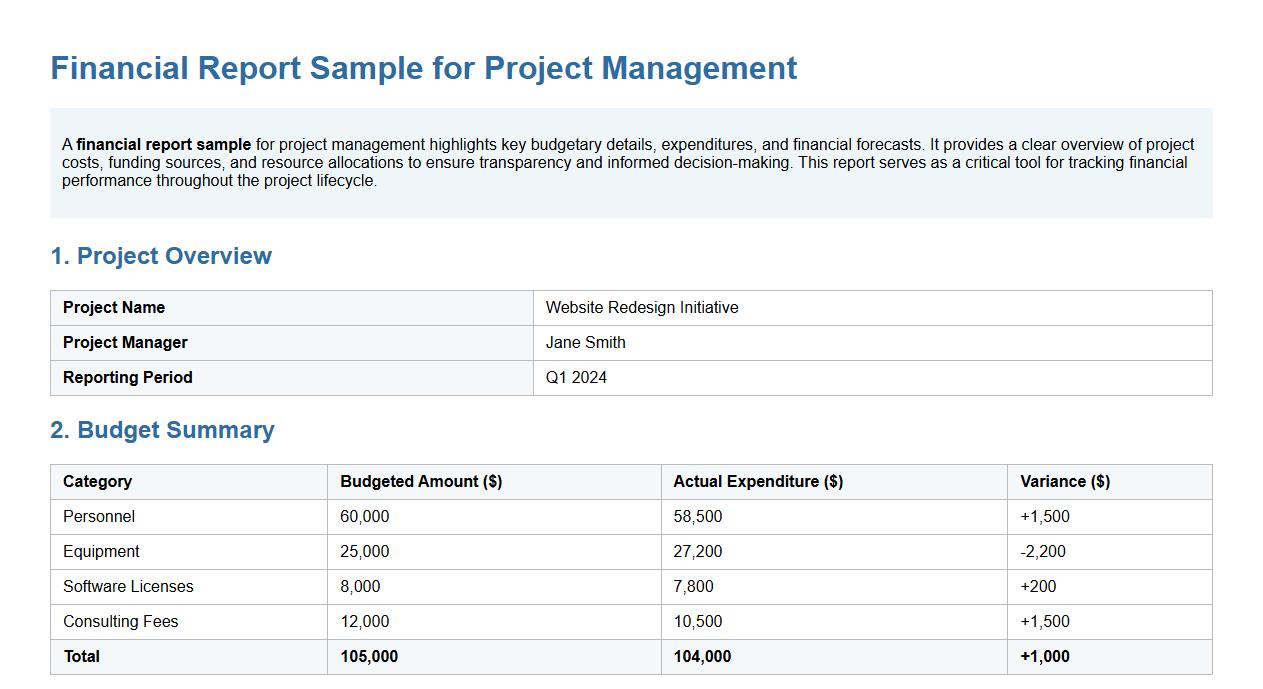Click the Website Redesign Initiative project name
Image resolution: width=1263 pixels, height=689 pixels.
pos(641,307)
